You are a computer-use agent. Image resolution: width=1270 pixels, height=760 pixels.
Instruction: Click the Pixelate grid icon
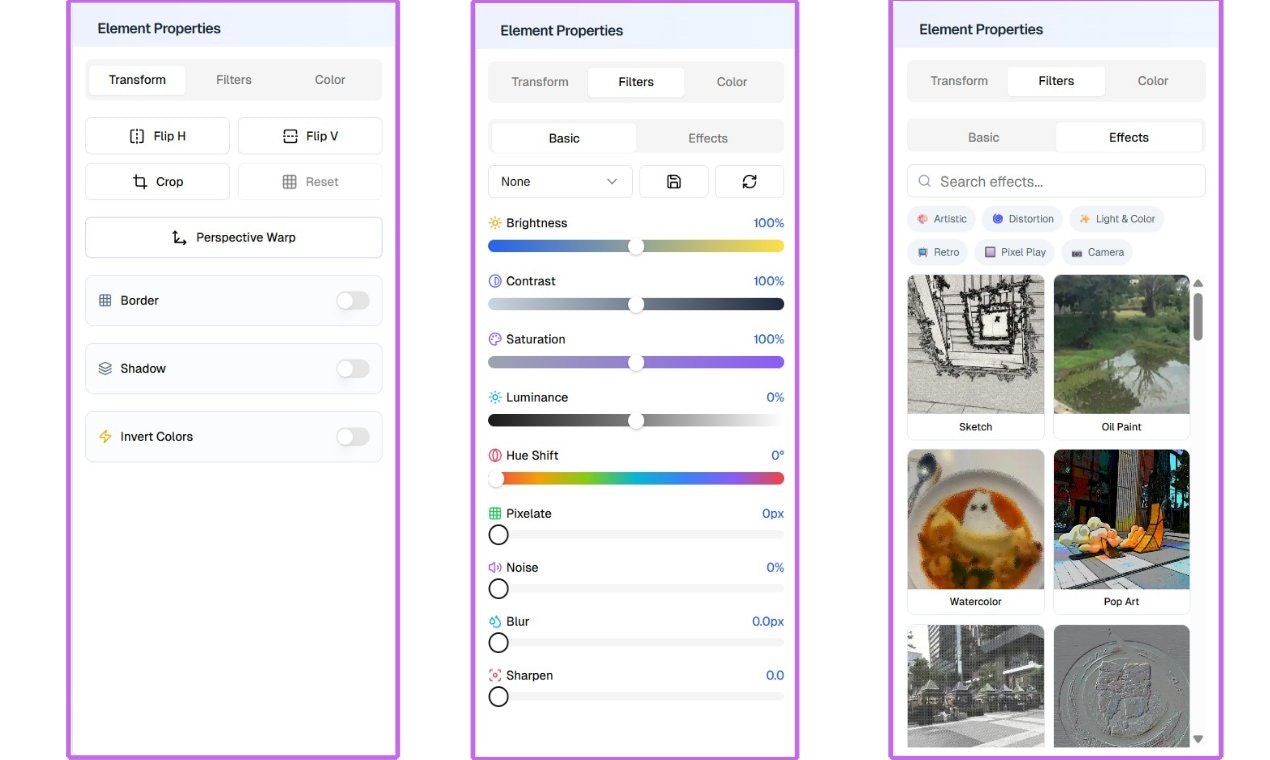coord(494,513)
